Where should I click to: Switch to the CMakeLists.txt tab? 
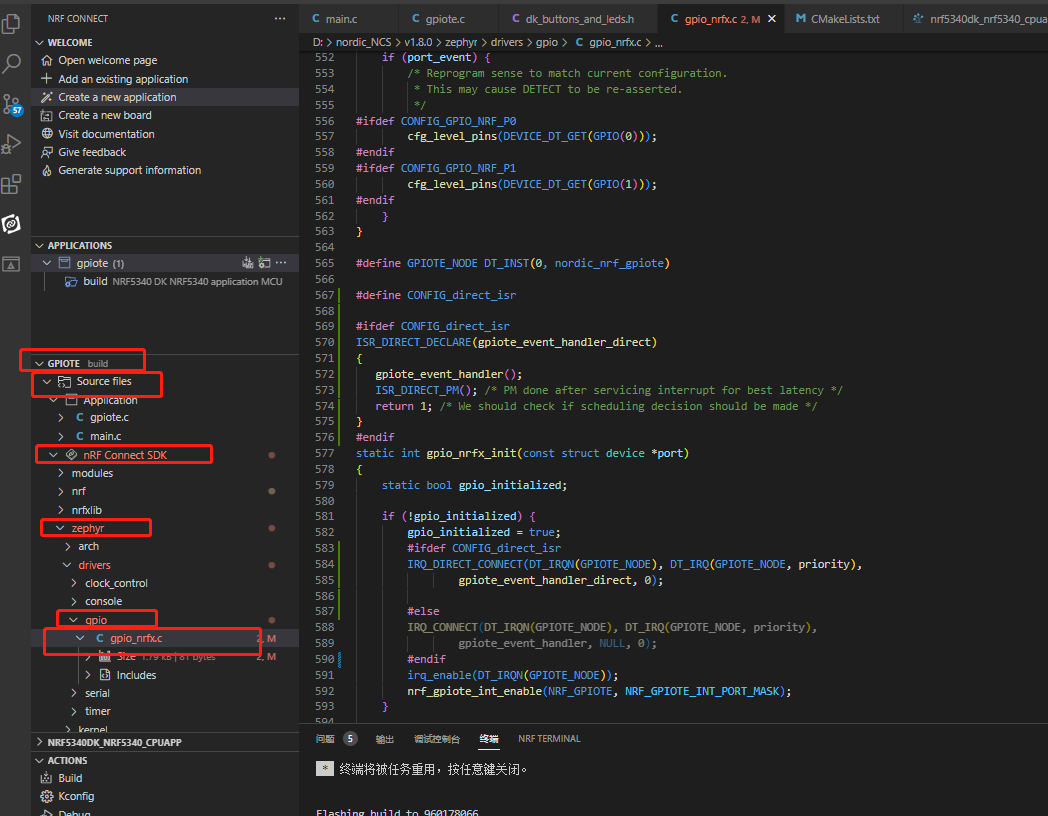pos(844,19)
